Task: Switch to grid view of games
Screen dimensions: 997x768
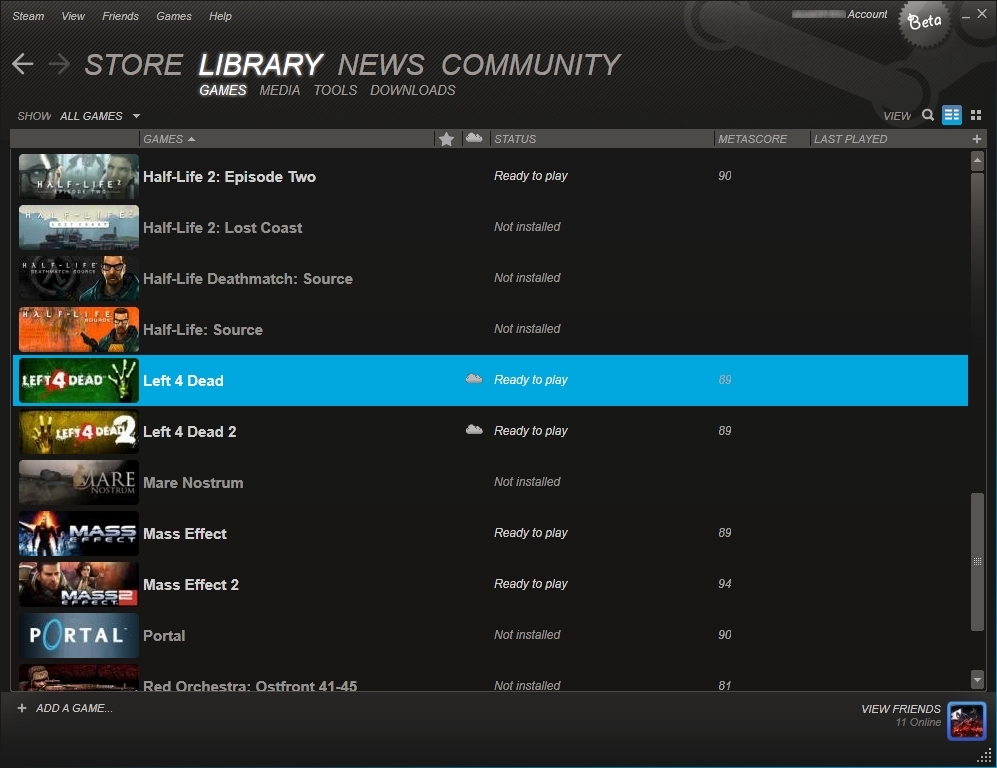Action: coord(975,115)
